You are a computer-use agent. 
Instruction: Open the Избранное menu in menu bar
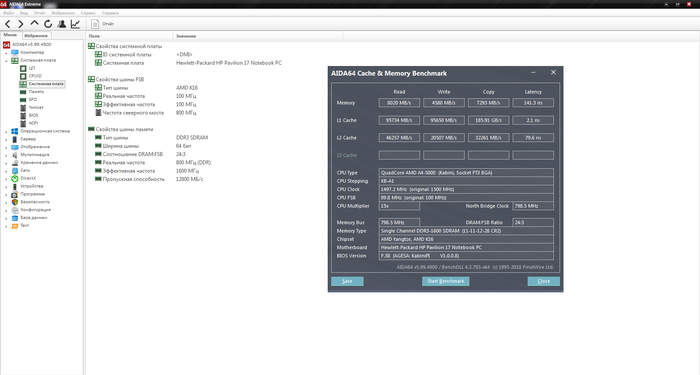pyautogui.click(x=63, y=13)
